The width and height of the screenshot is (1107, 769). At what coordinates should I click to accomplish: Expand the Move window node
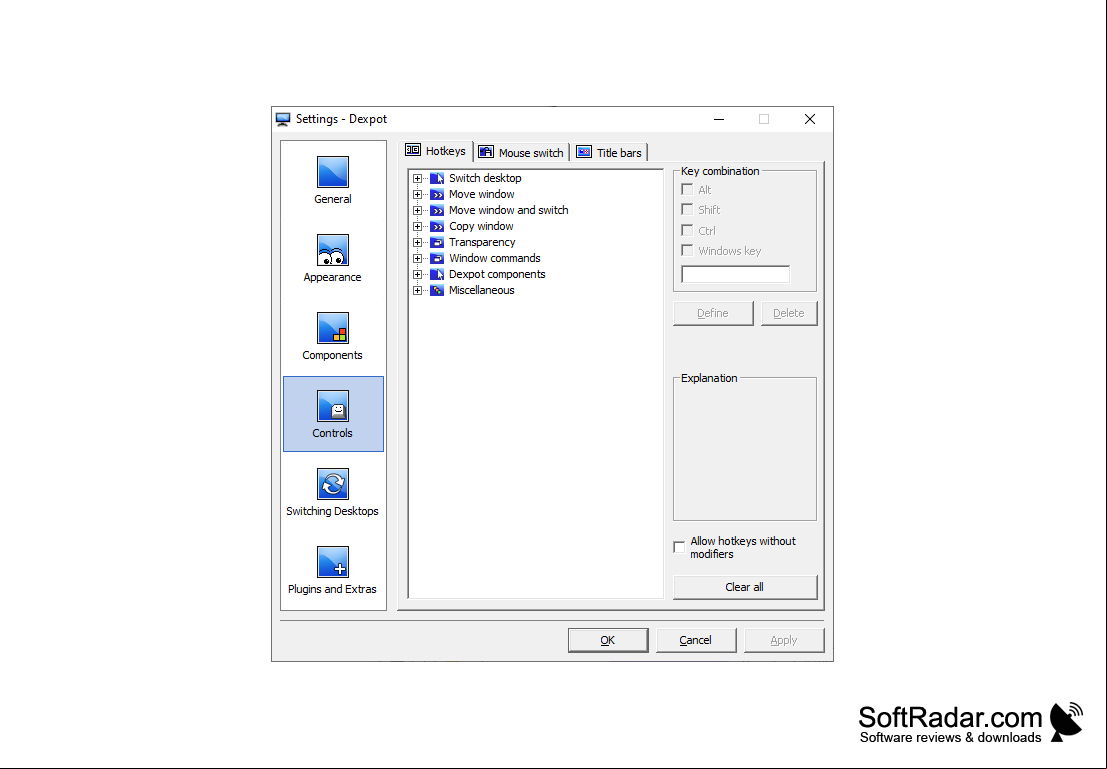coord(417,194)
